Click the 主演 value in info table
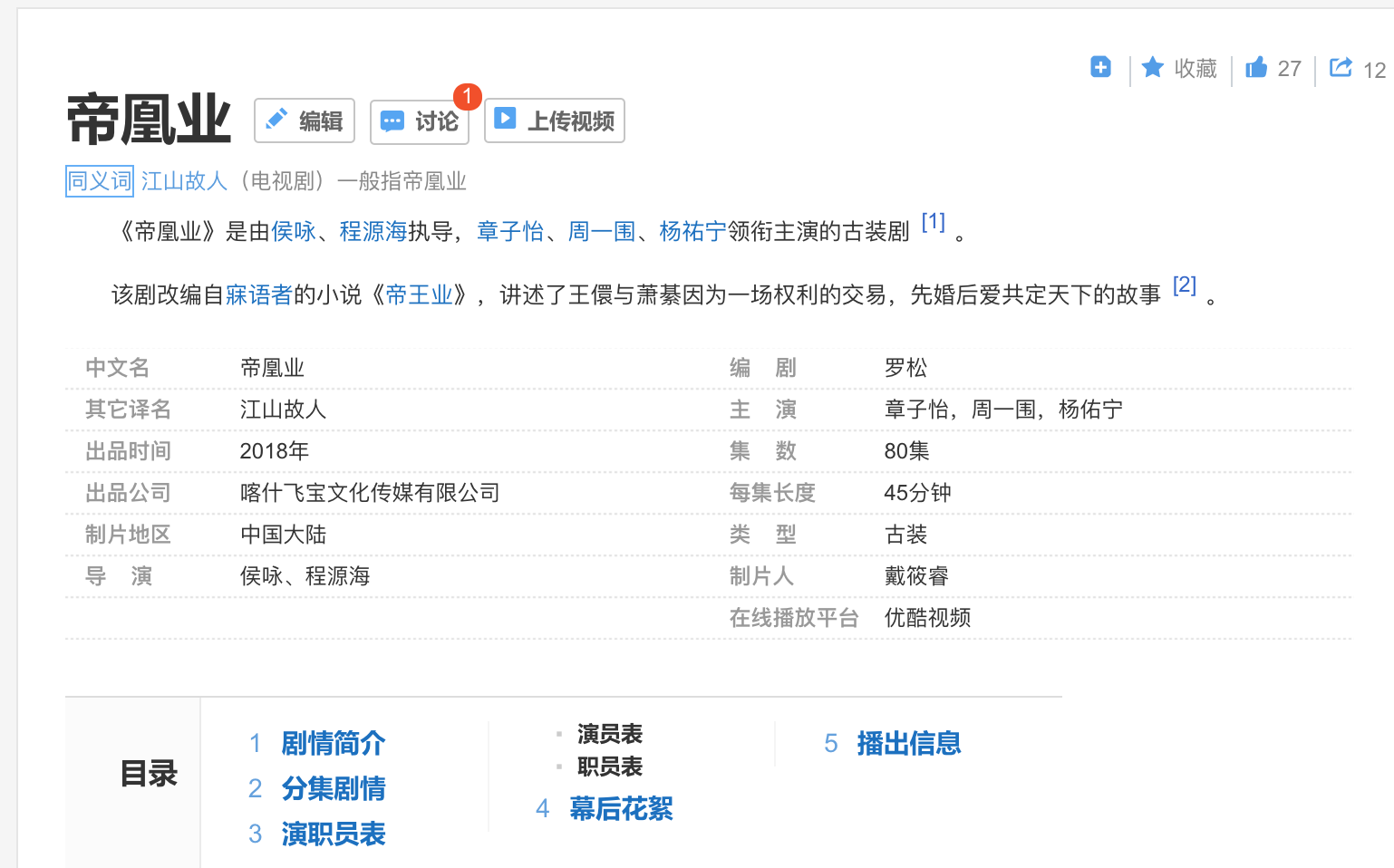 1003,410
